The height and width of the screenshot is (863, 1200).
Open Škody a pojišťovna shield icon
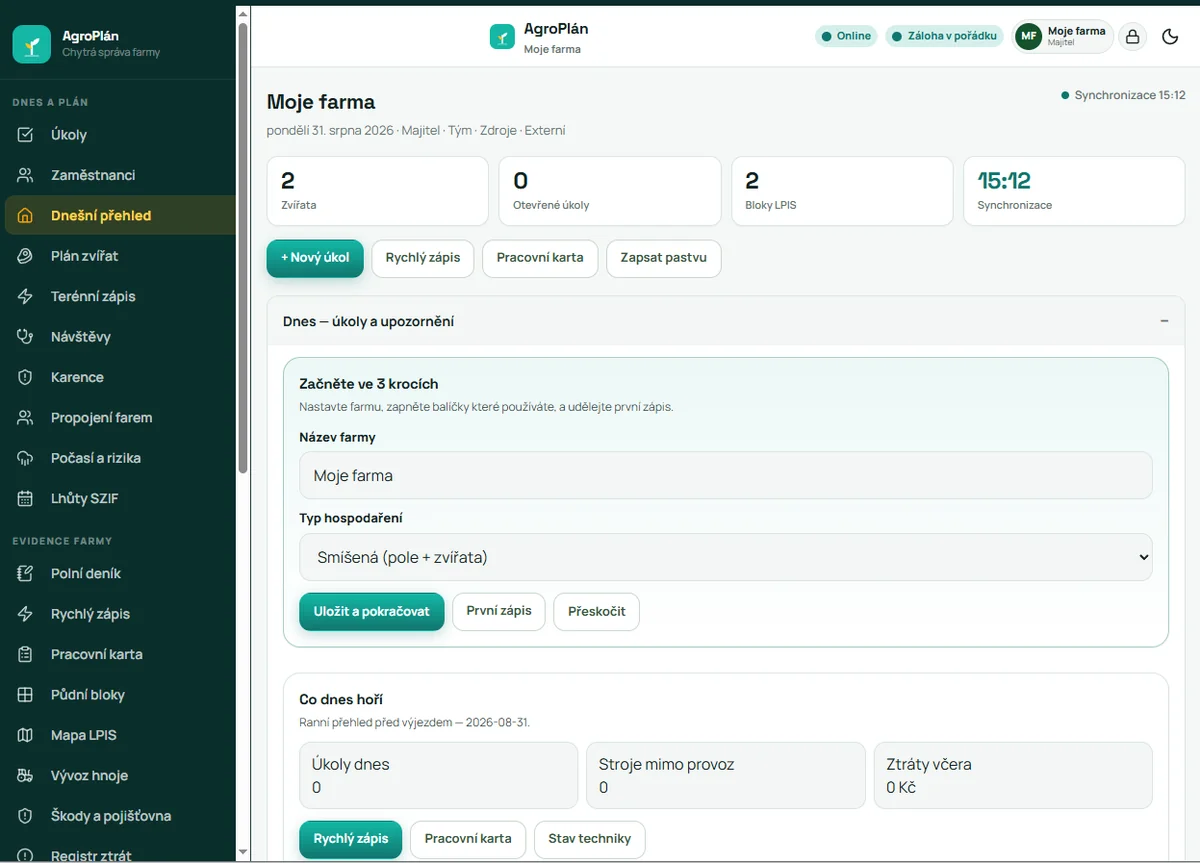tap(26, 816)
